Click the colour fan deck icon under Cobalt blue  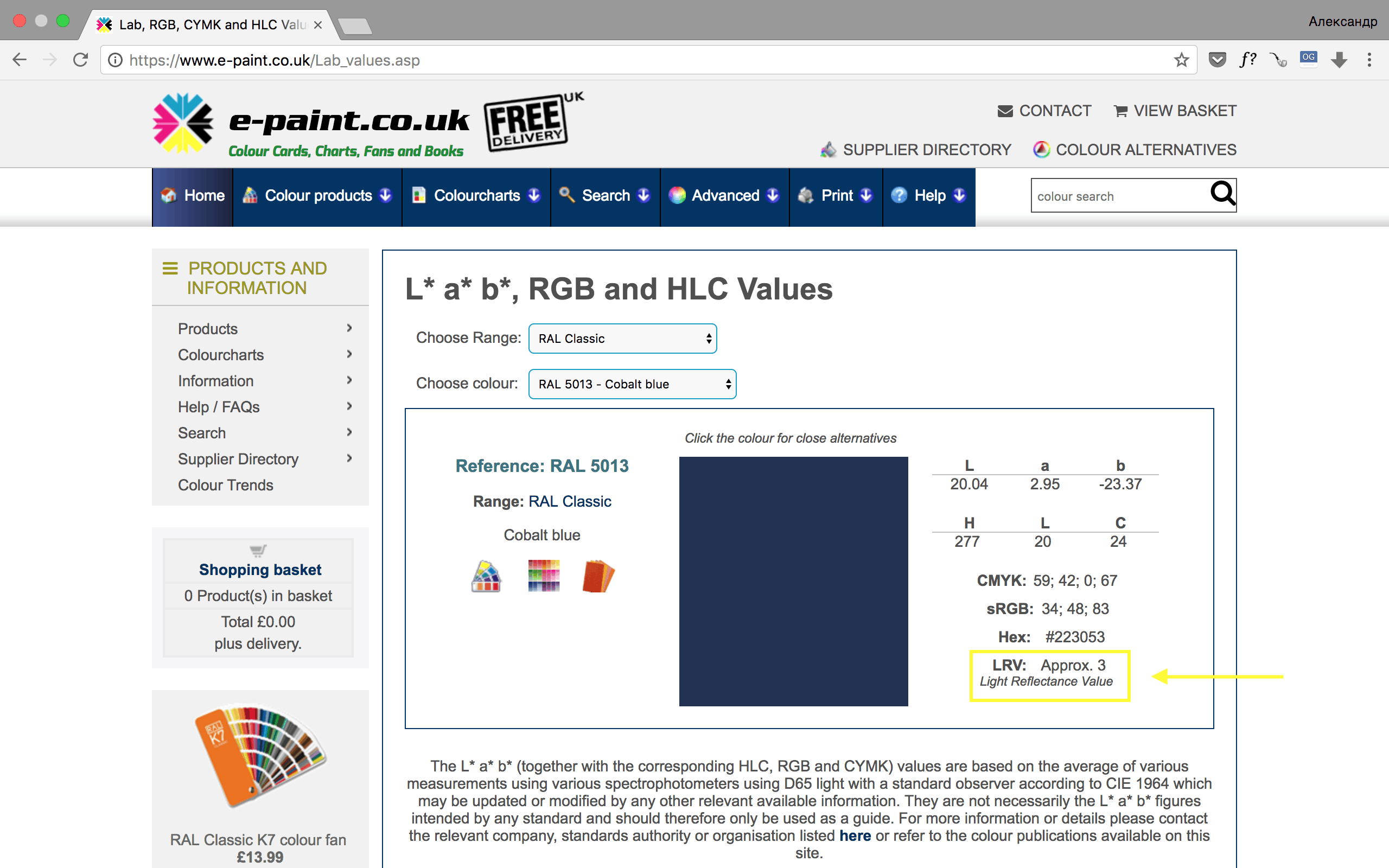point(486,576)
